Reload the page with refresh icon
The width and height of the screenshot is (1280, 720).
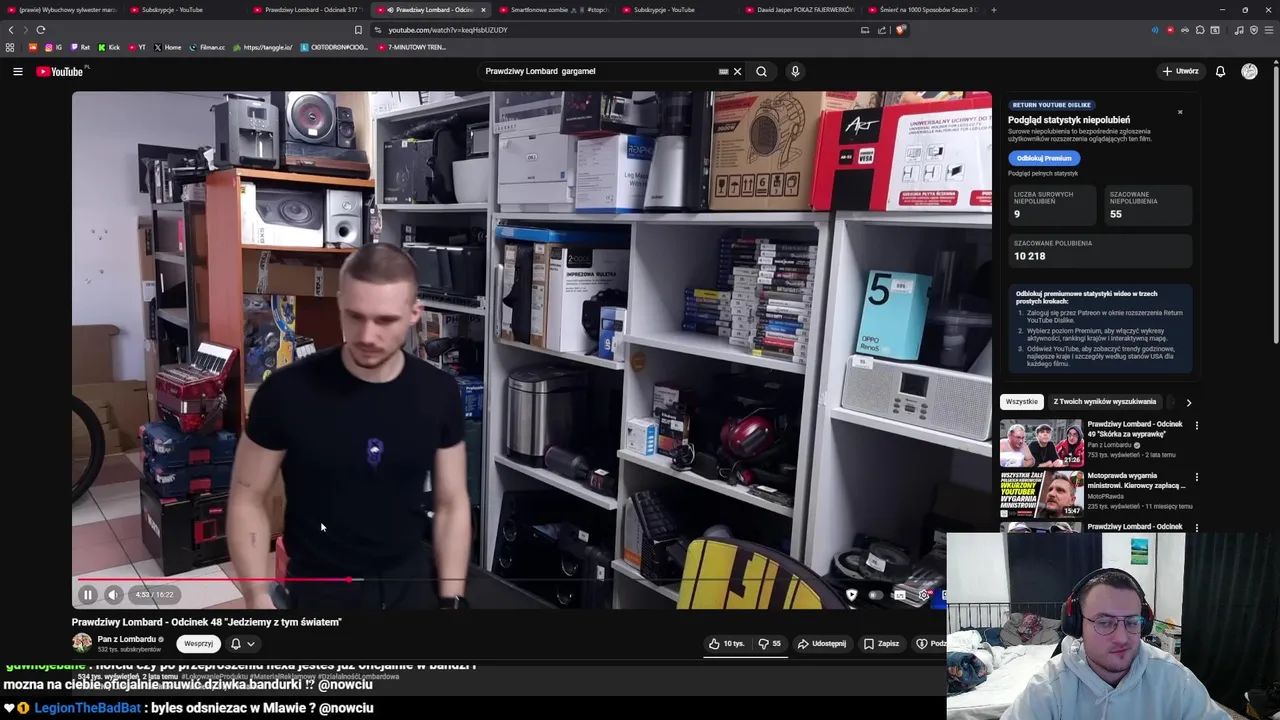tap(40, 30)
